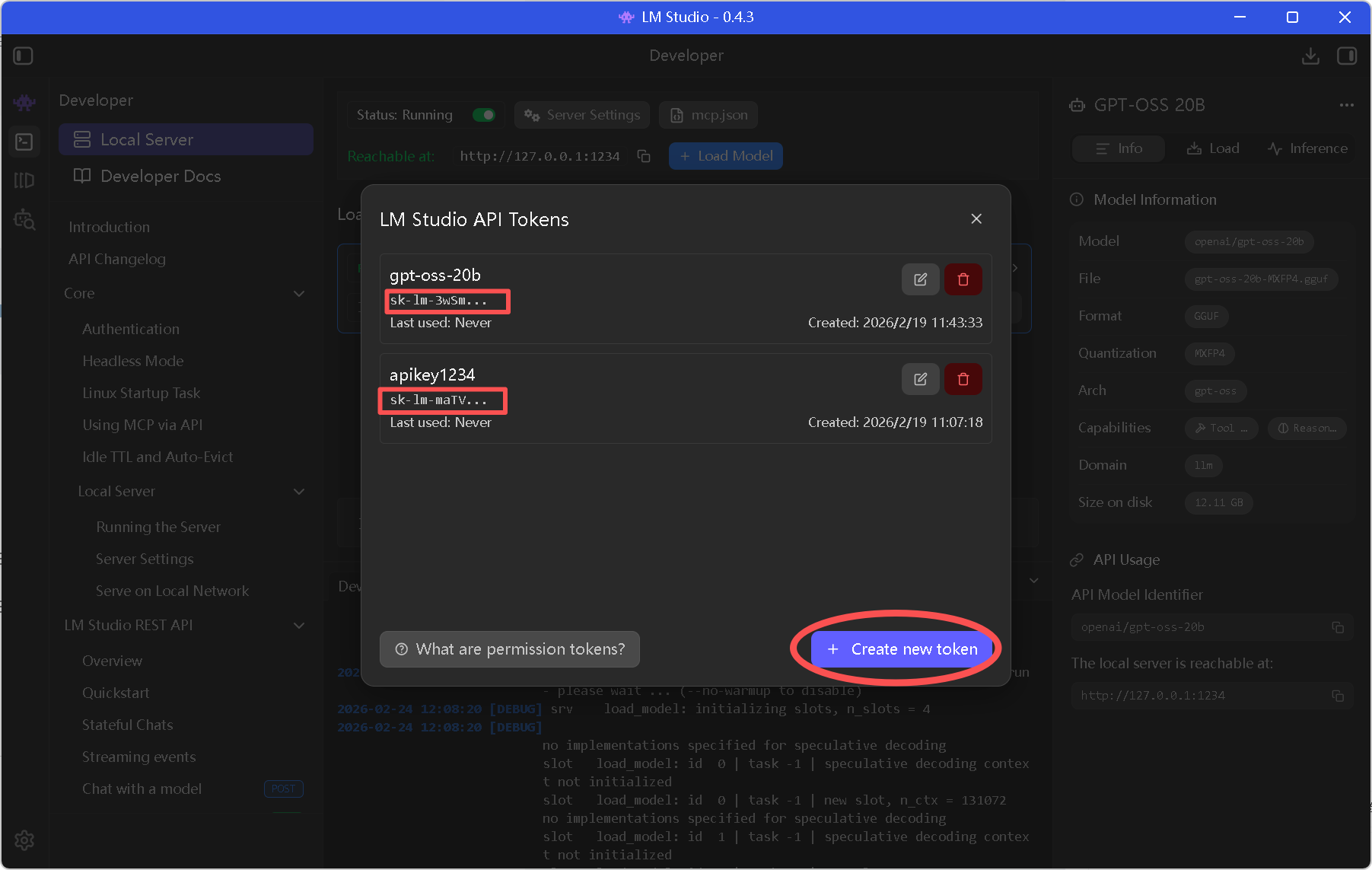The width and height of the screenshot is (1372, 870).
Task: Toggle the server Status Running switch
Action: point(484,115)
